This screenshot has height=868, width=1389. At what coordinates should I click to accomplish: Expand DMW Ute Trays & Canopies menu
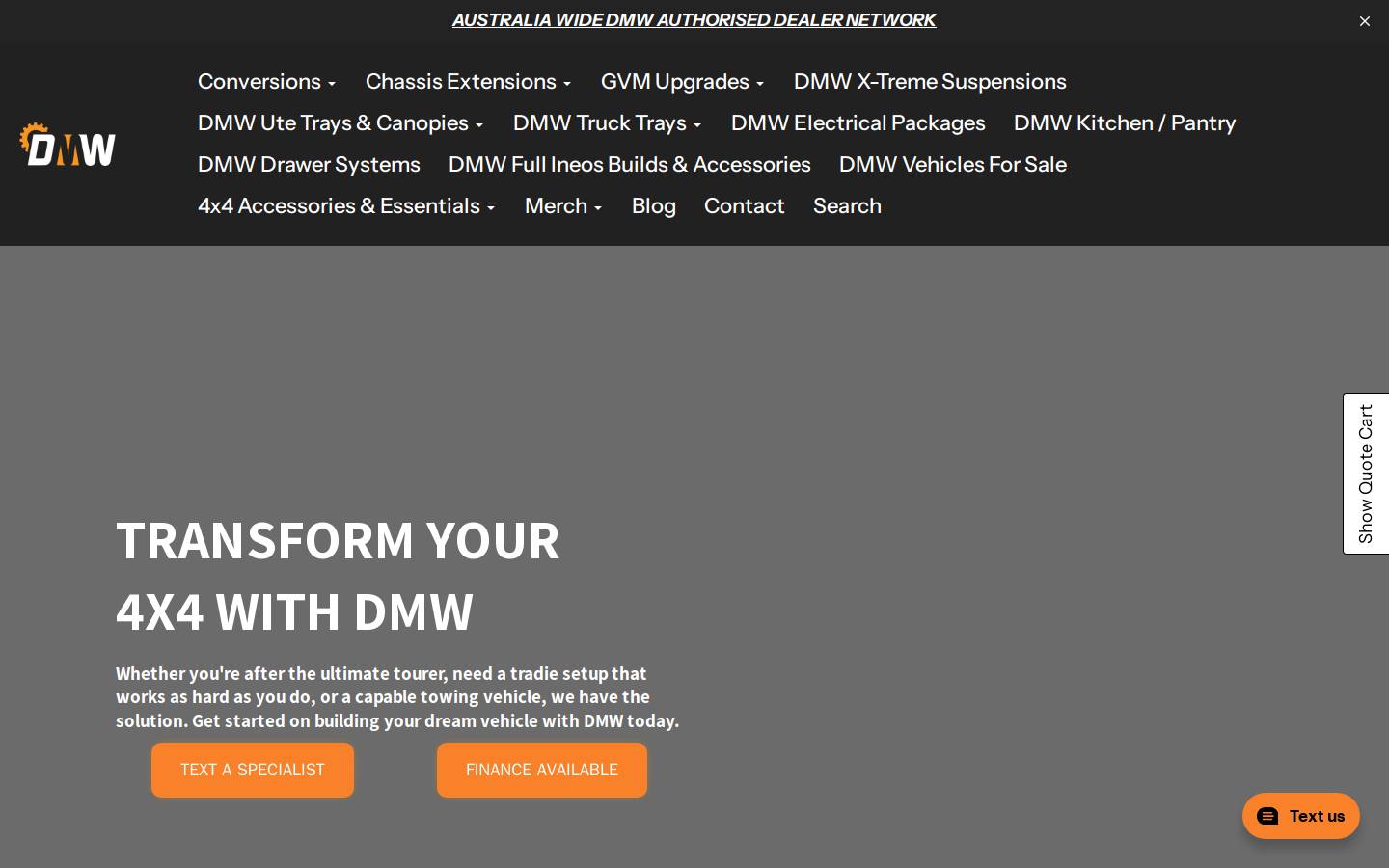coord(340,123)
